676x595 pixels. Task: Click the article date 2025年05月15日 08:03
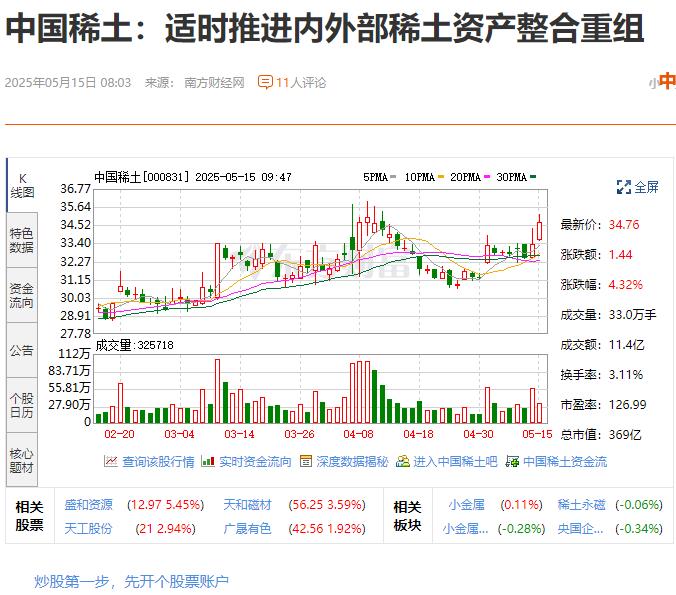68,82
